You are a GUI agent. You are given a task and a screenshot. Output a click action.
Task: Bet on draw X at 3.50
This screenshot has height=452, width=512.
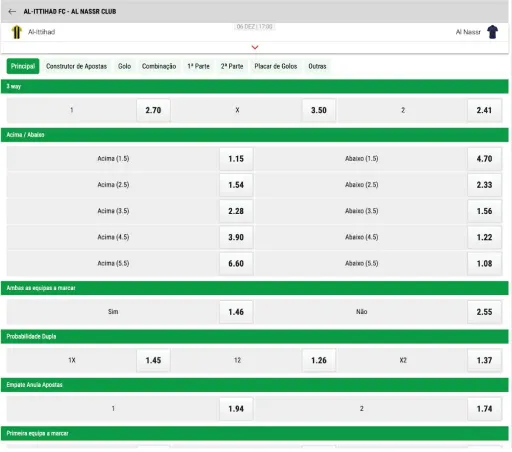pos(319,110)
